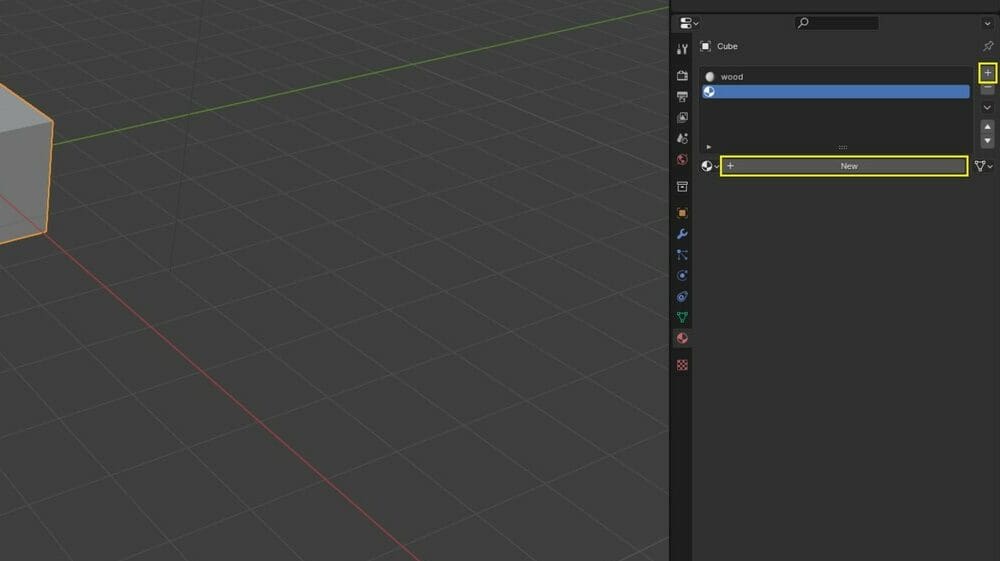The height and width of the screenshot is (561, 1000).
Task: Open the editor type dropdown in Properties
Action: point(689,24)
